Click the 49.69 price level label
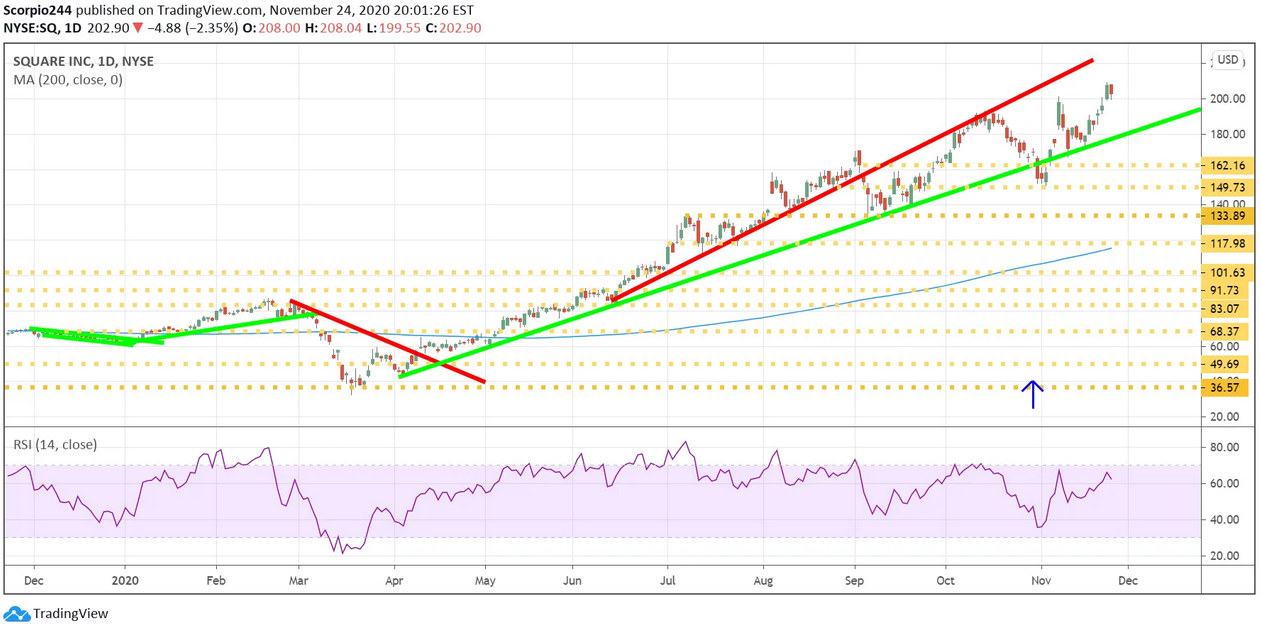 click(x=1227, y=365)
